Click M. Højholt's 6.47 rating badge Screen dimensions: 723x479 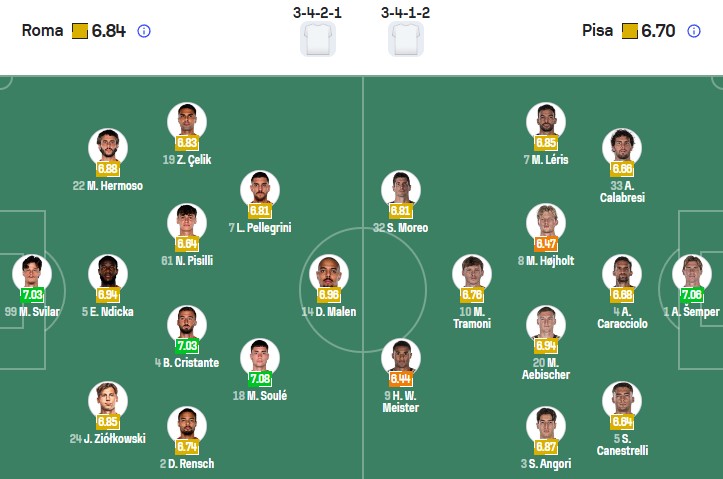[x=546, y=243]
